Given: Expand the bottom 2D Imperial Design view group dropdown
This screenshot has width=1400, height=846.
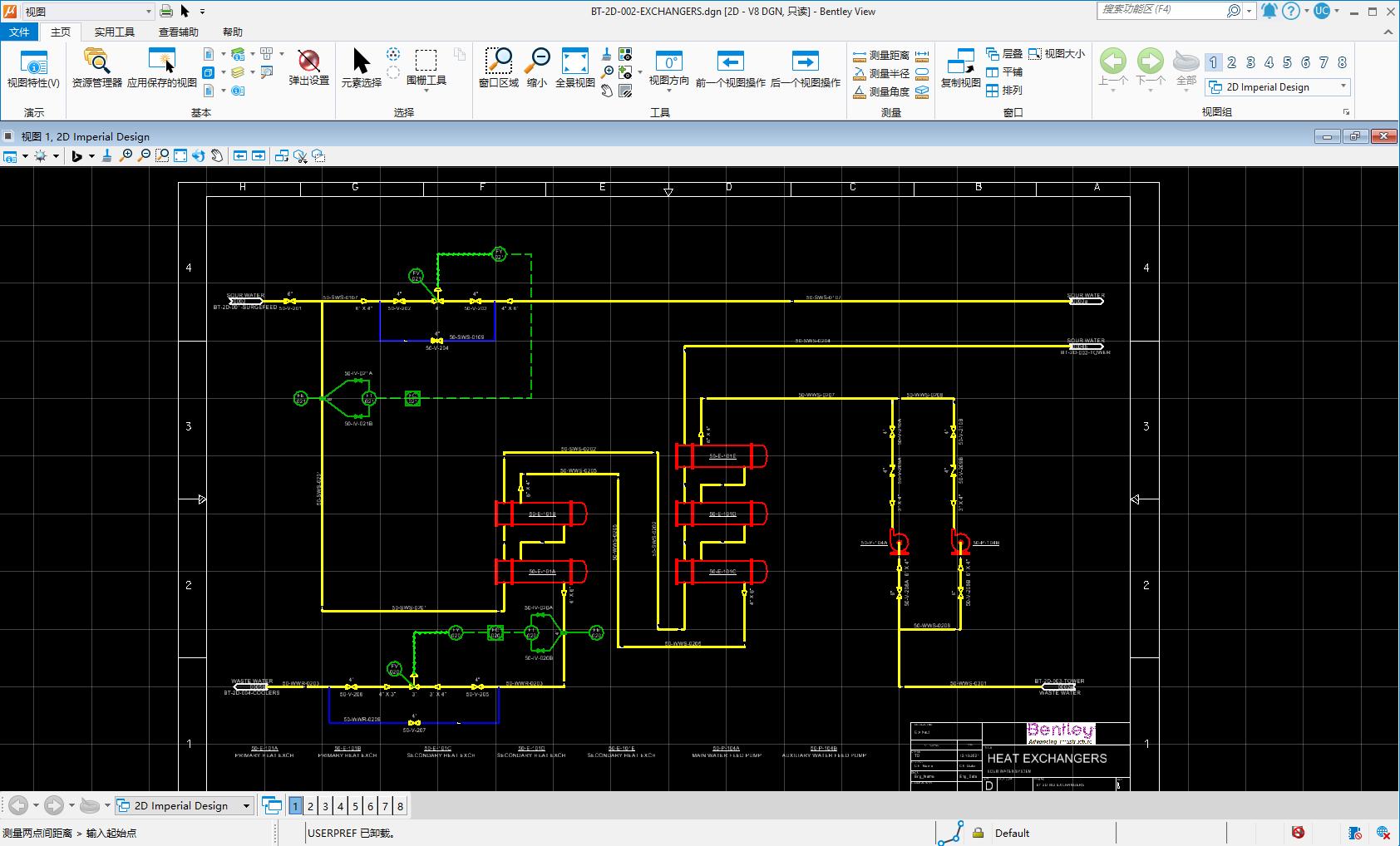Looking at the screenshot, I should [x=246, y=806].
